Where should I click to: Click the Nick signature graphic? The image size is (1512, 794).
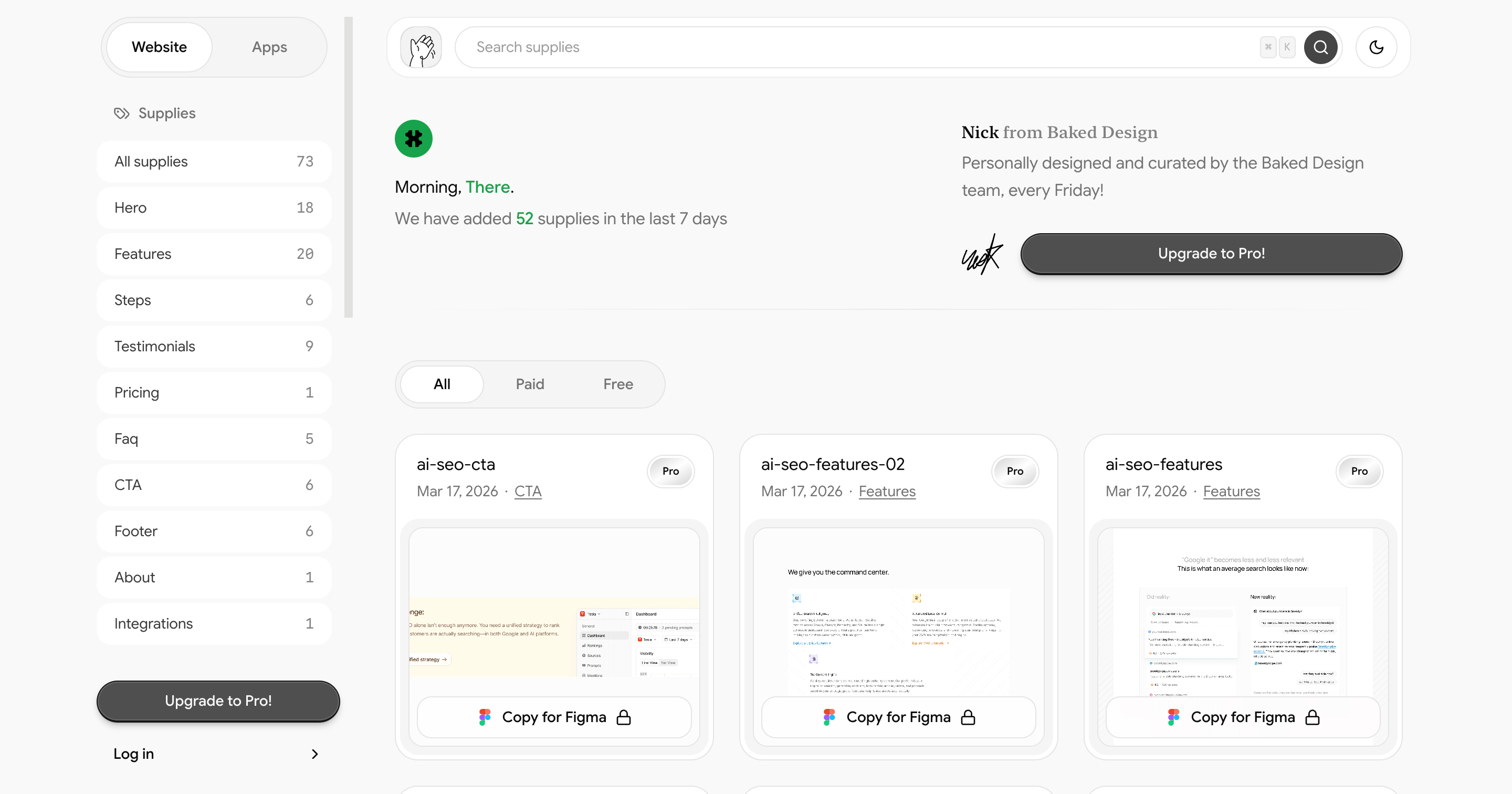[983, 254]
